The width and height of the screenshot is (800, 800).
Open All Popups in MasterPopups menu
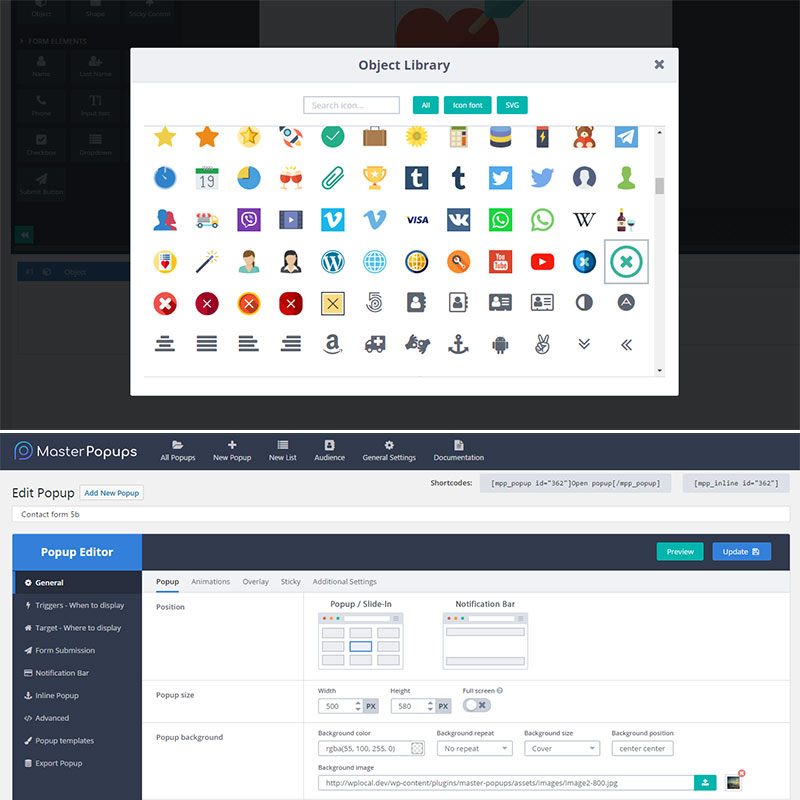point(178,451)
